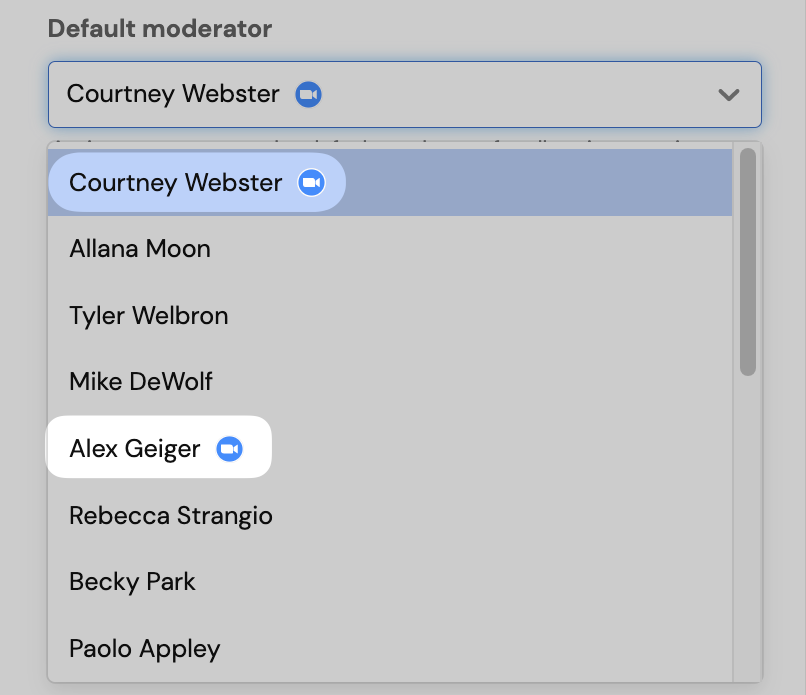Click the Default moderator label

click(160, 29)
